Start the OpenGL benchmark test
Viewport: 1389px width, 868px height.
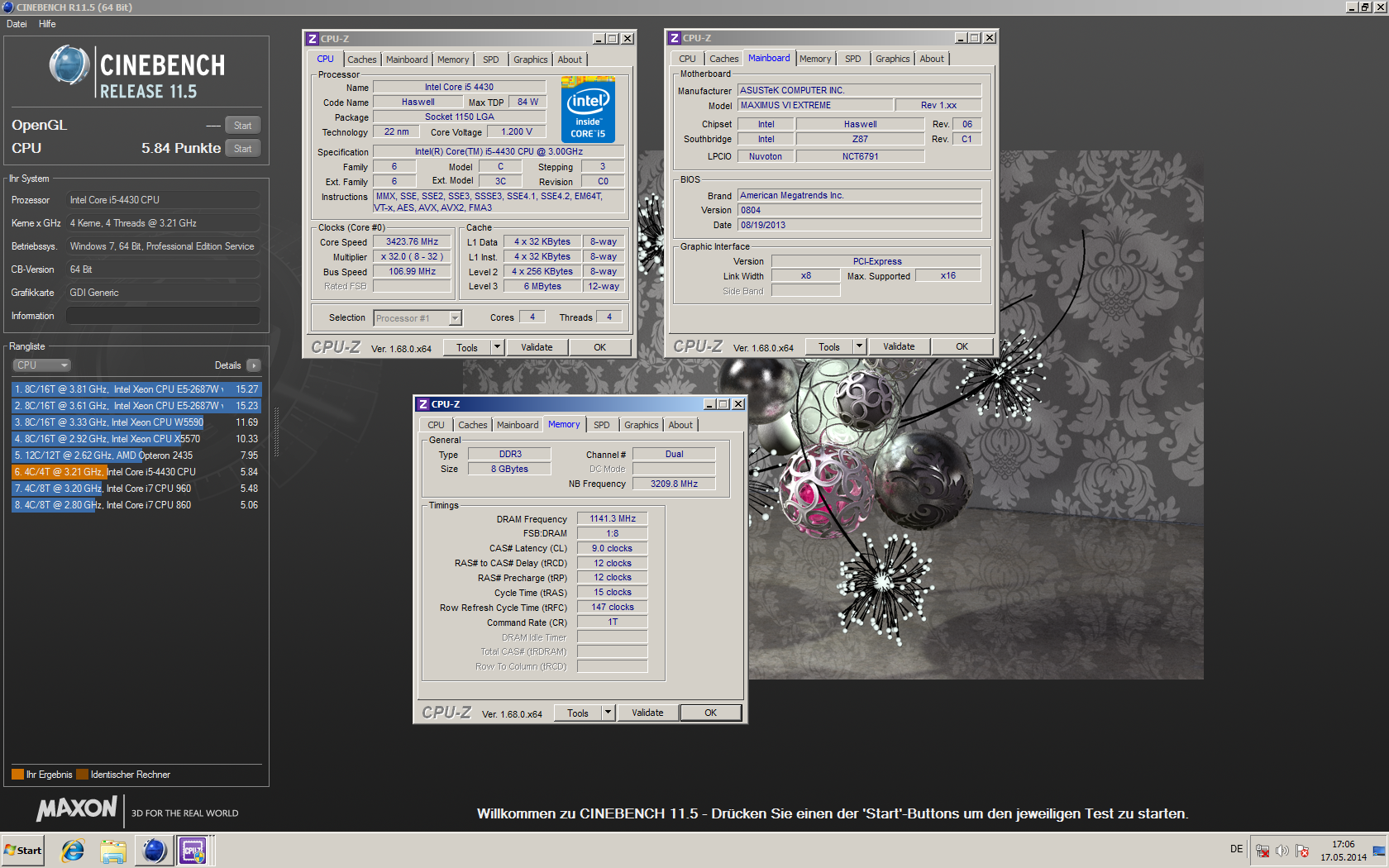point(242,126)
